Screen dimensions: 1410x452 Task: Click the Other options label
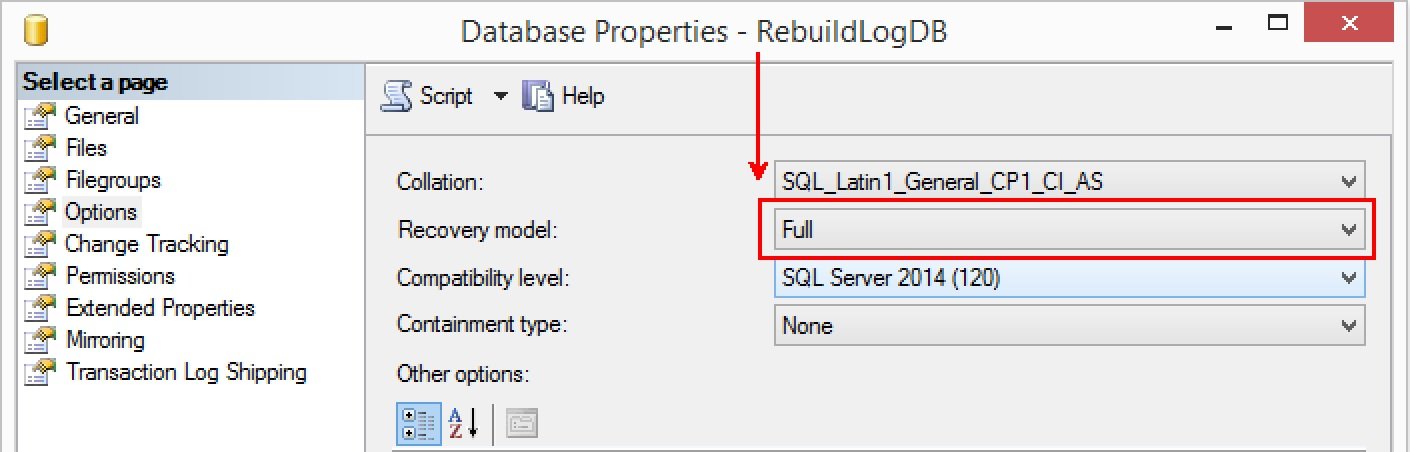463,374
